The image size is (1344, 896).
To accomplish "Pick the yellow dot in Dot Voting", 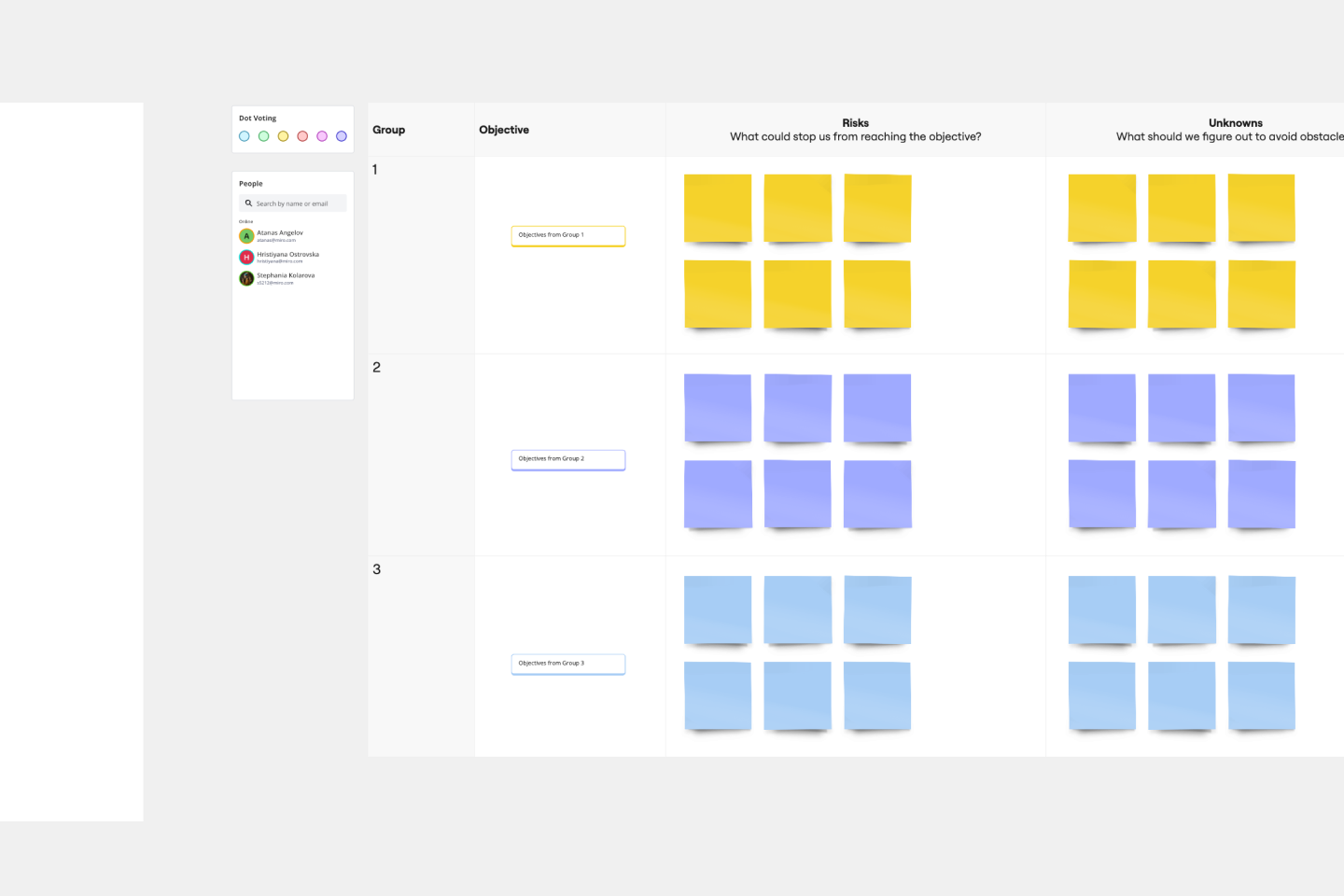I will [283, 136].
